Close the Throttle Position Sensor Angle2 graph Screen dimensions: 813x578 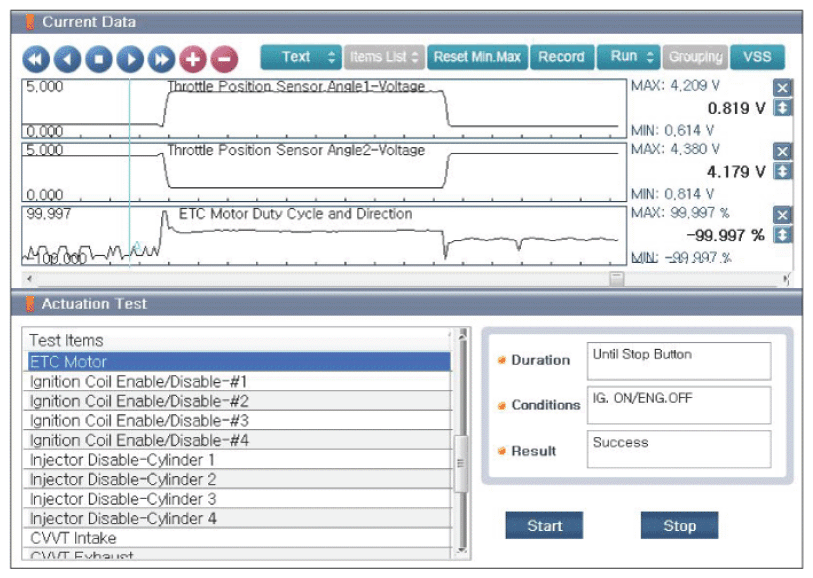point(782,151)
